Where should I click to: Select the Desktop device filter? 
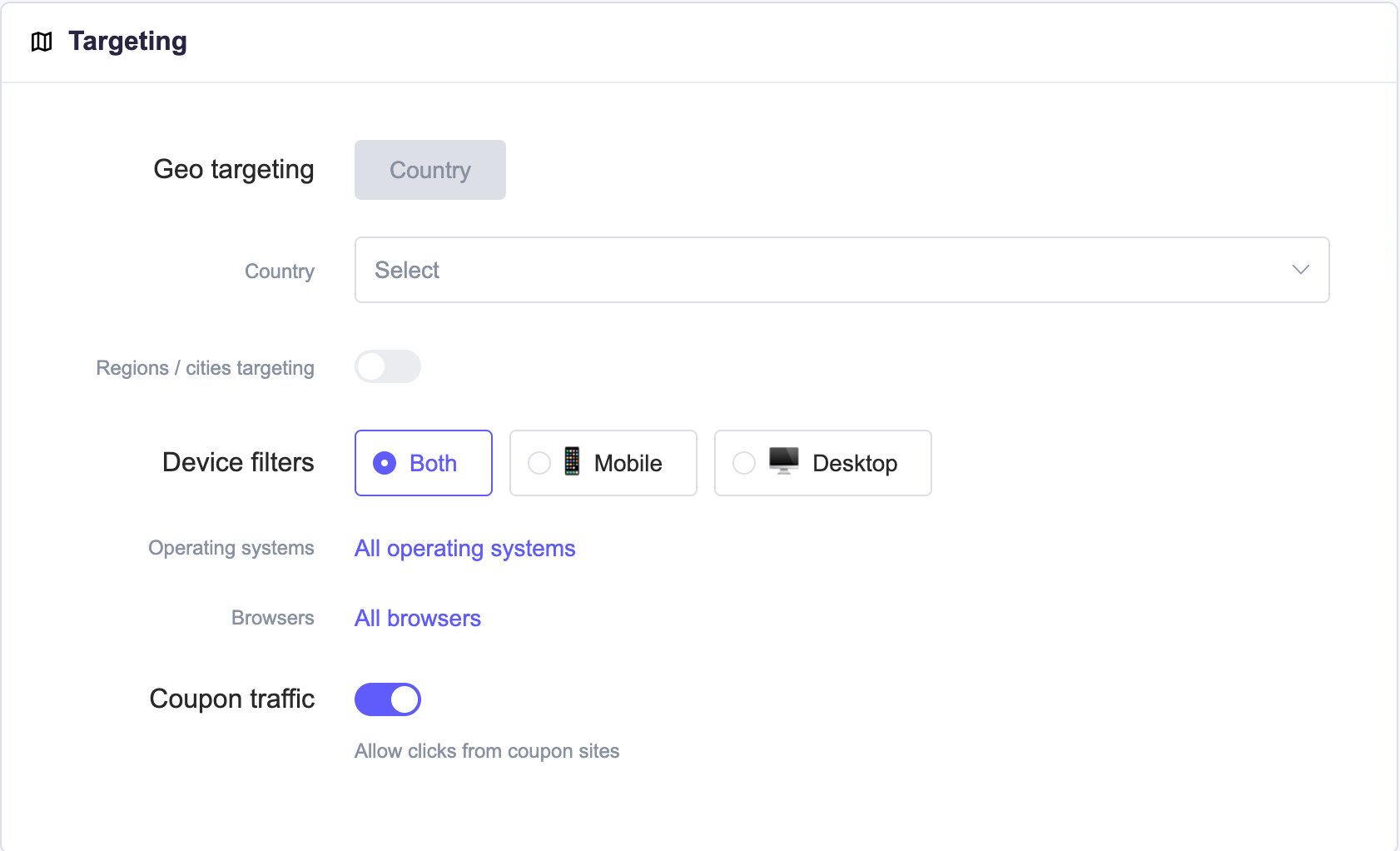tap(823, 463)
